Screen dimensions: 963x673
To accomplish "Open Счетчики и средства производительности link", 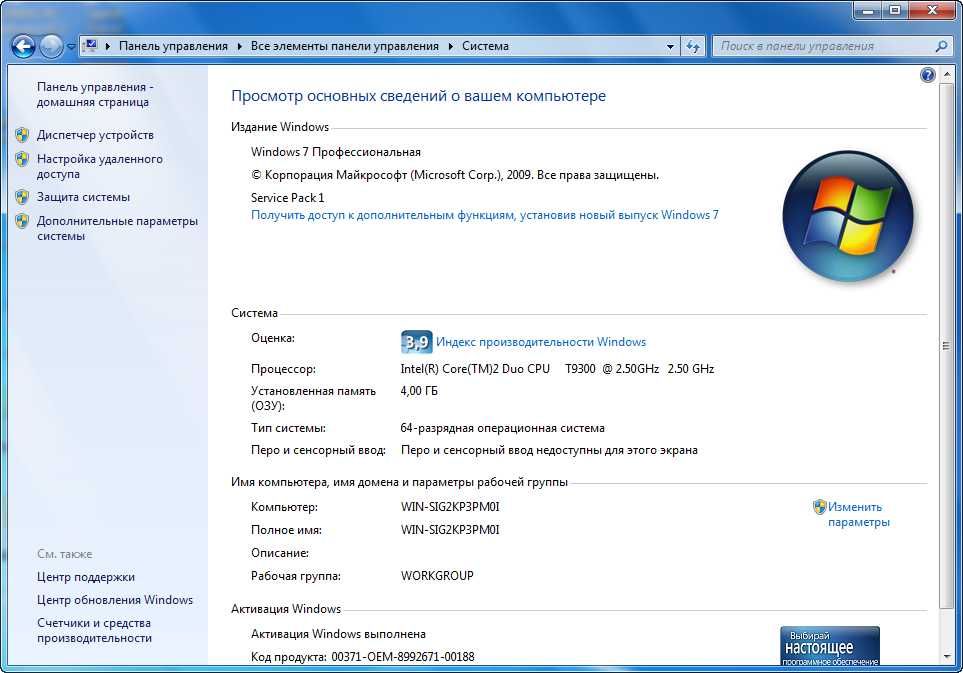I will coord(94,631).
